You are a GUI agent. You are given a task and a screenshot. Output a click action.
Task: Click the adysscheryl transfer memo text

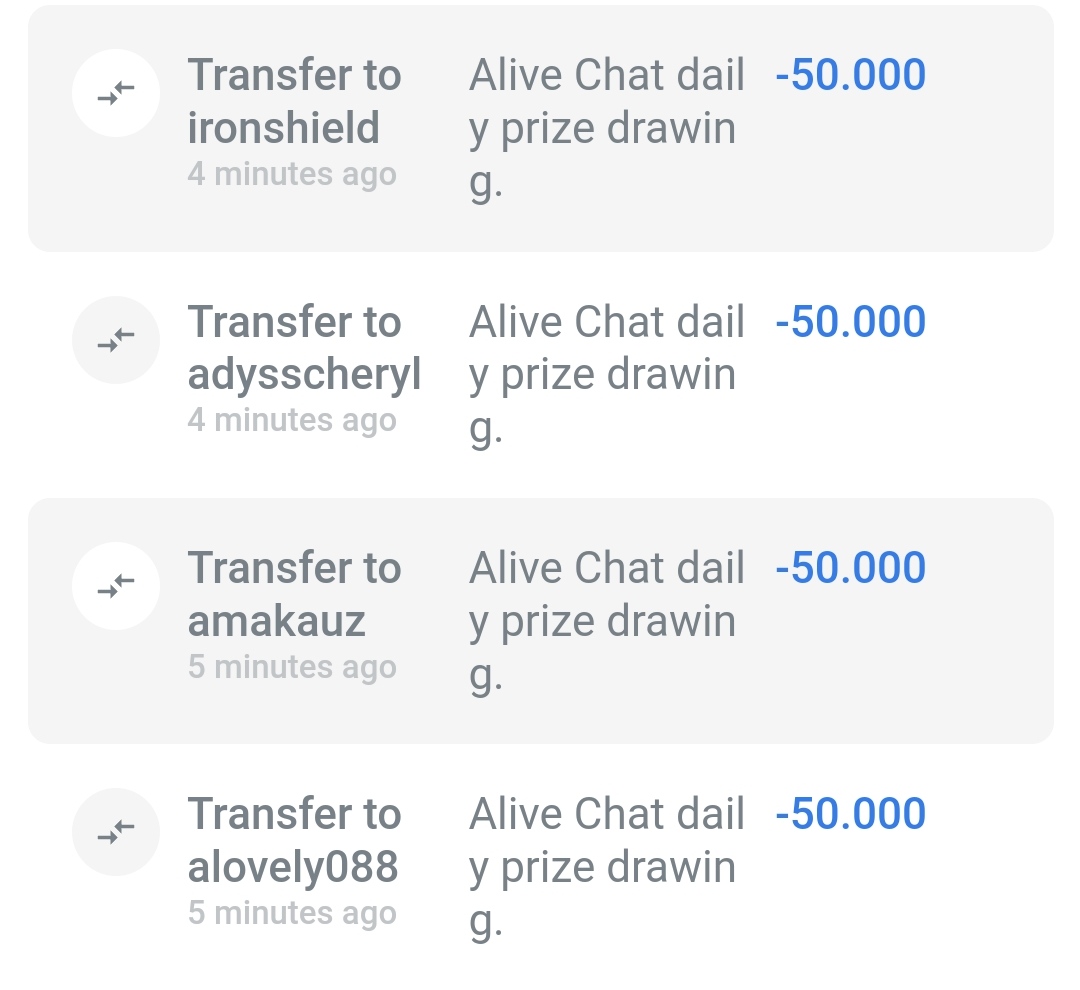tap(607, 375)
